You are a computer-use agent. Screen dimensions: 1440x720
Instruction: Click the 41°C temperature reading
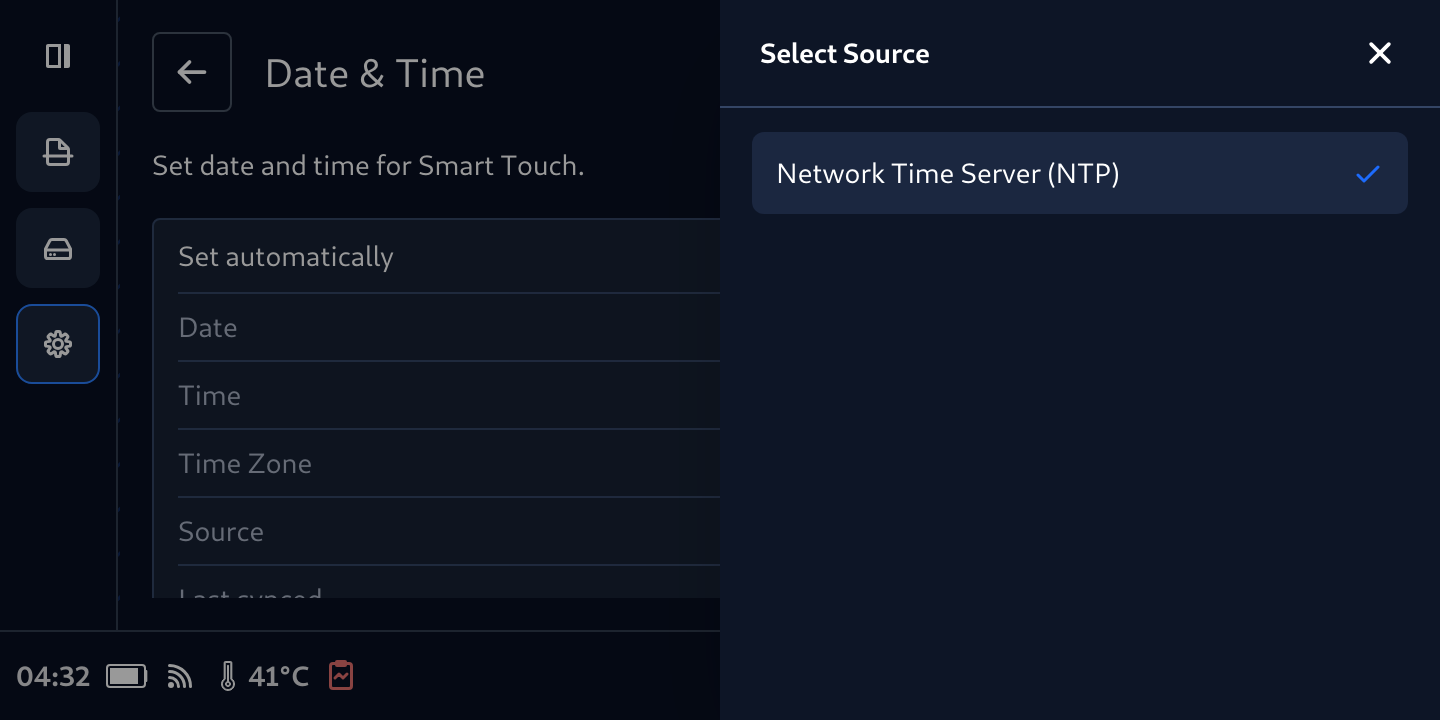[278, 677]
